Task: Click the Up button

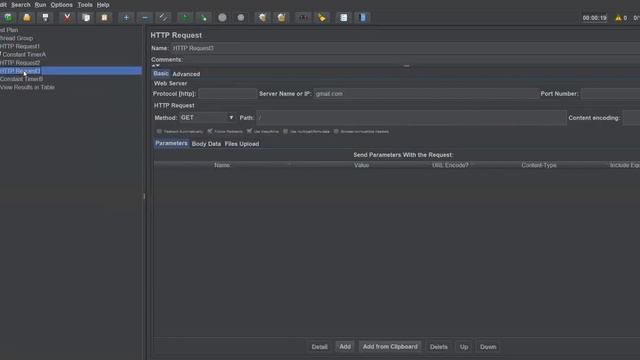Action: pyautogui.click(x=464, y=347)
